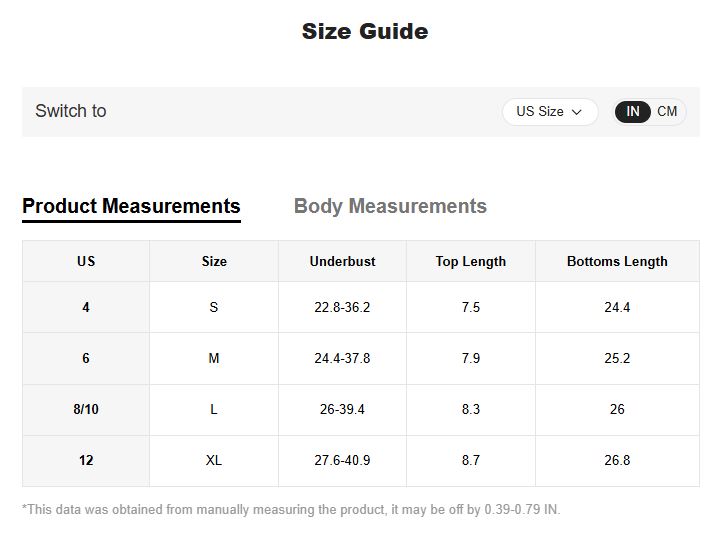This screenshot has width=717, height=533.
Task: Open the US Size dropdown
Action: [x=550, y=112]
